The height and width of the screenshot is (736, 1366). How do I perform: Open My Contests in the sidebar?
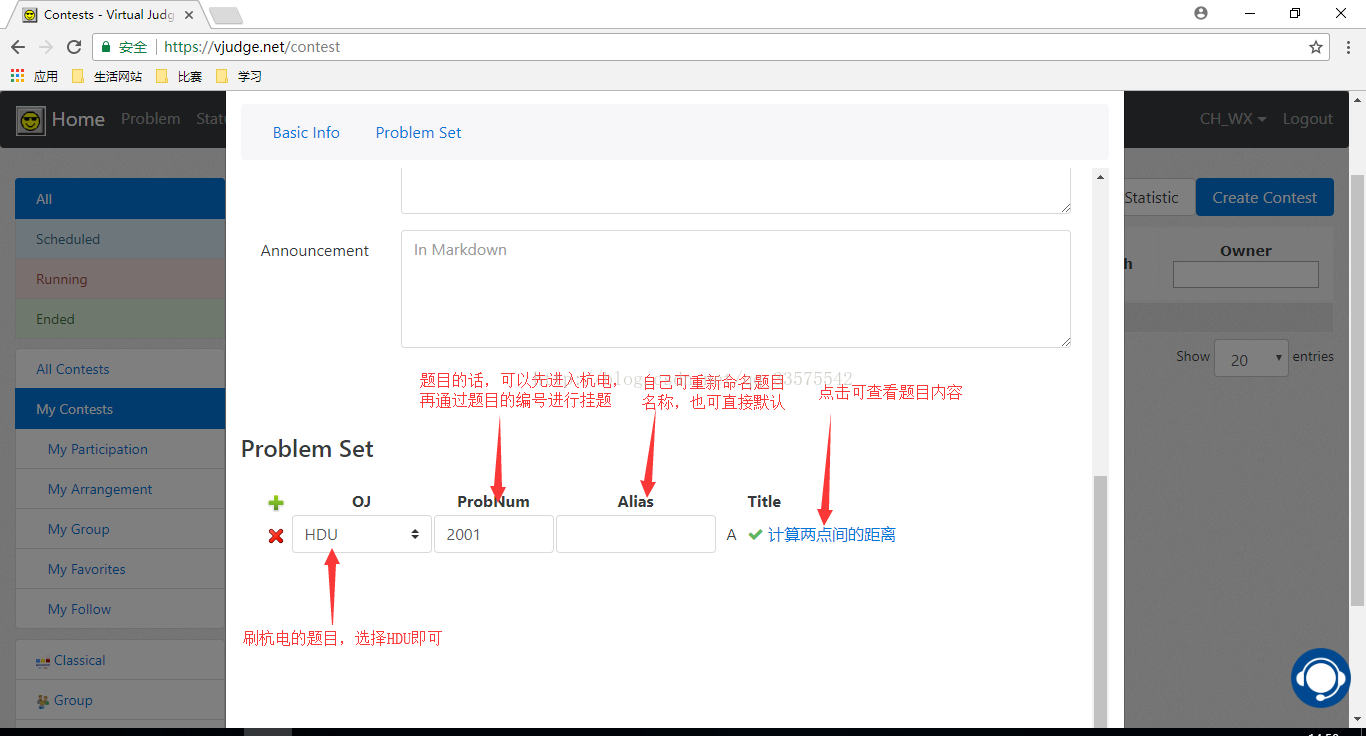(120, 409)
